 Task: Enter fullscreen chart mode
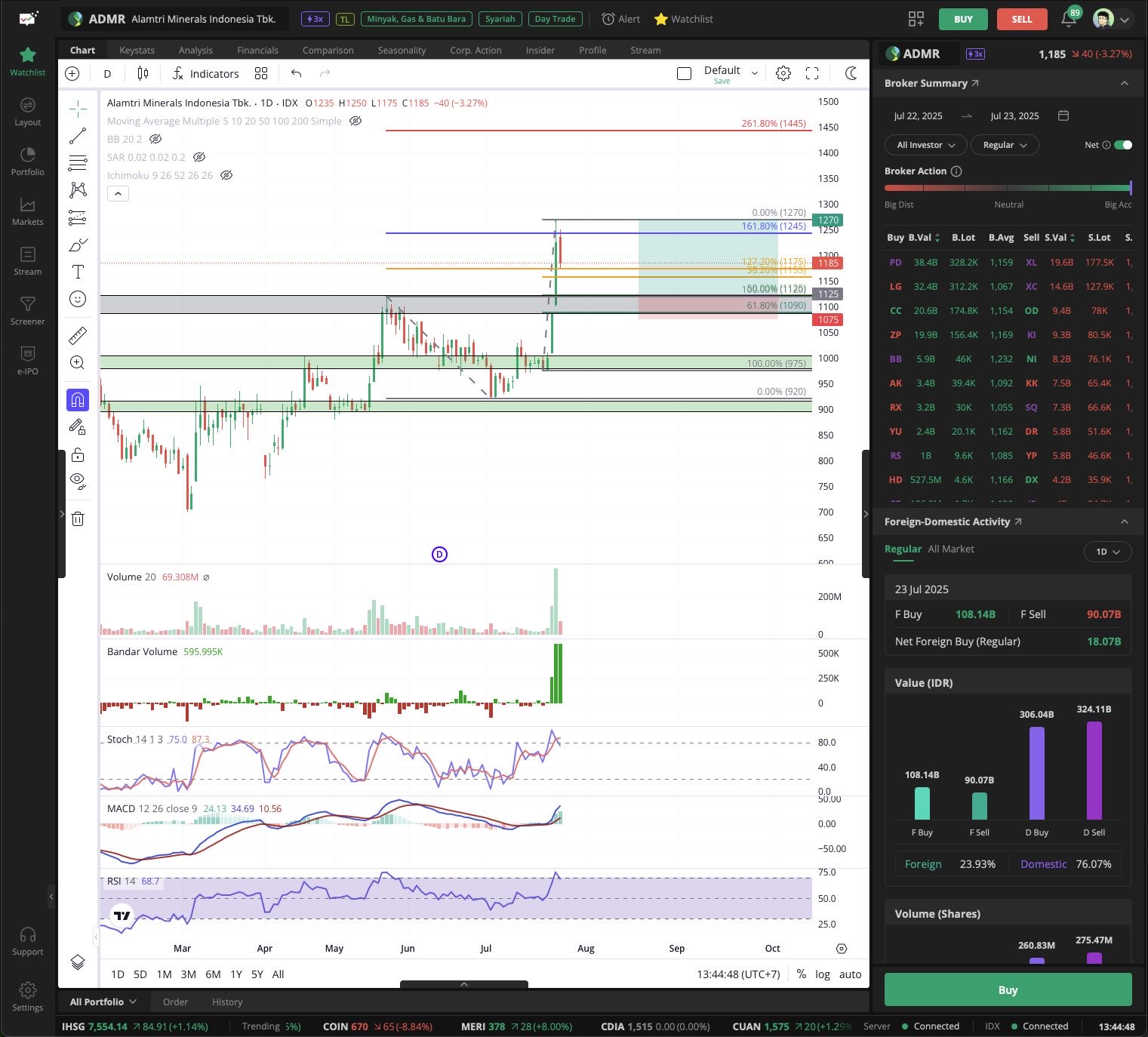[x=812, y=73]
